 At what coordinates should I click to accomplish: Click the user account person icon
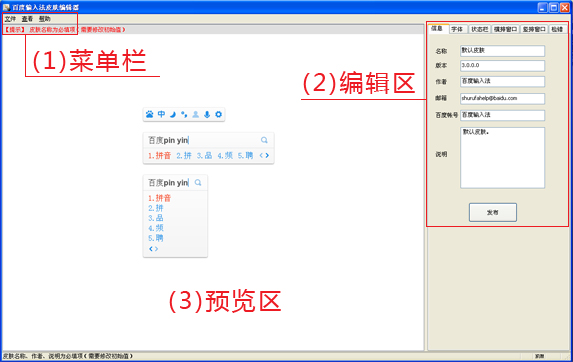[x=196, y=114]
